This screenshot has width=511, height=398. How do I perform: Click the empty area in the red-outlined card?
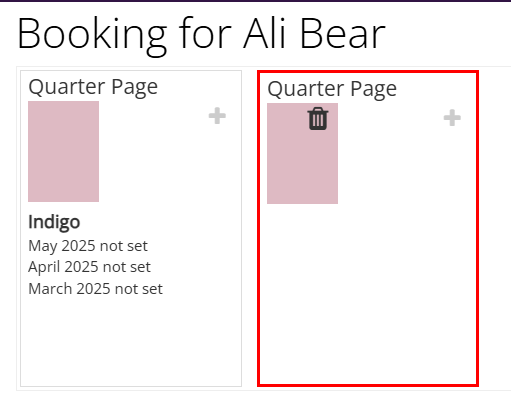(x=368, y=293)
